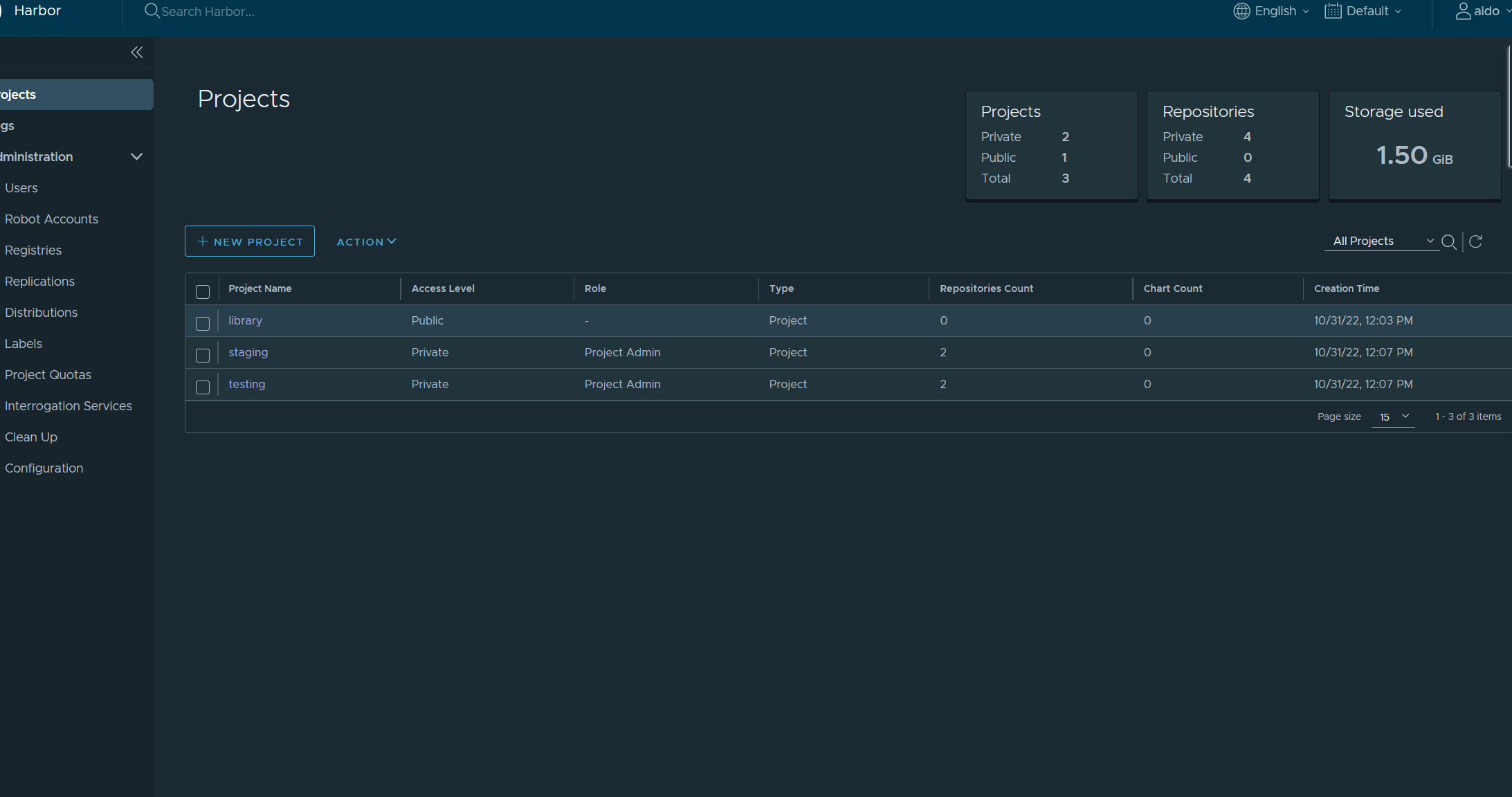The height and width of the screenshot is (797, 1512).
Task: Collapse the Administration section
Action: pos(136,156)
